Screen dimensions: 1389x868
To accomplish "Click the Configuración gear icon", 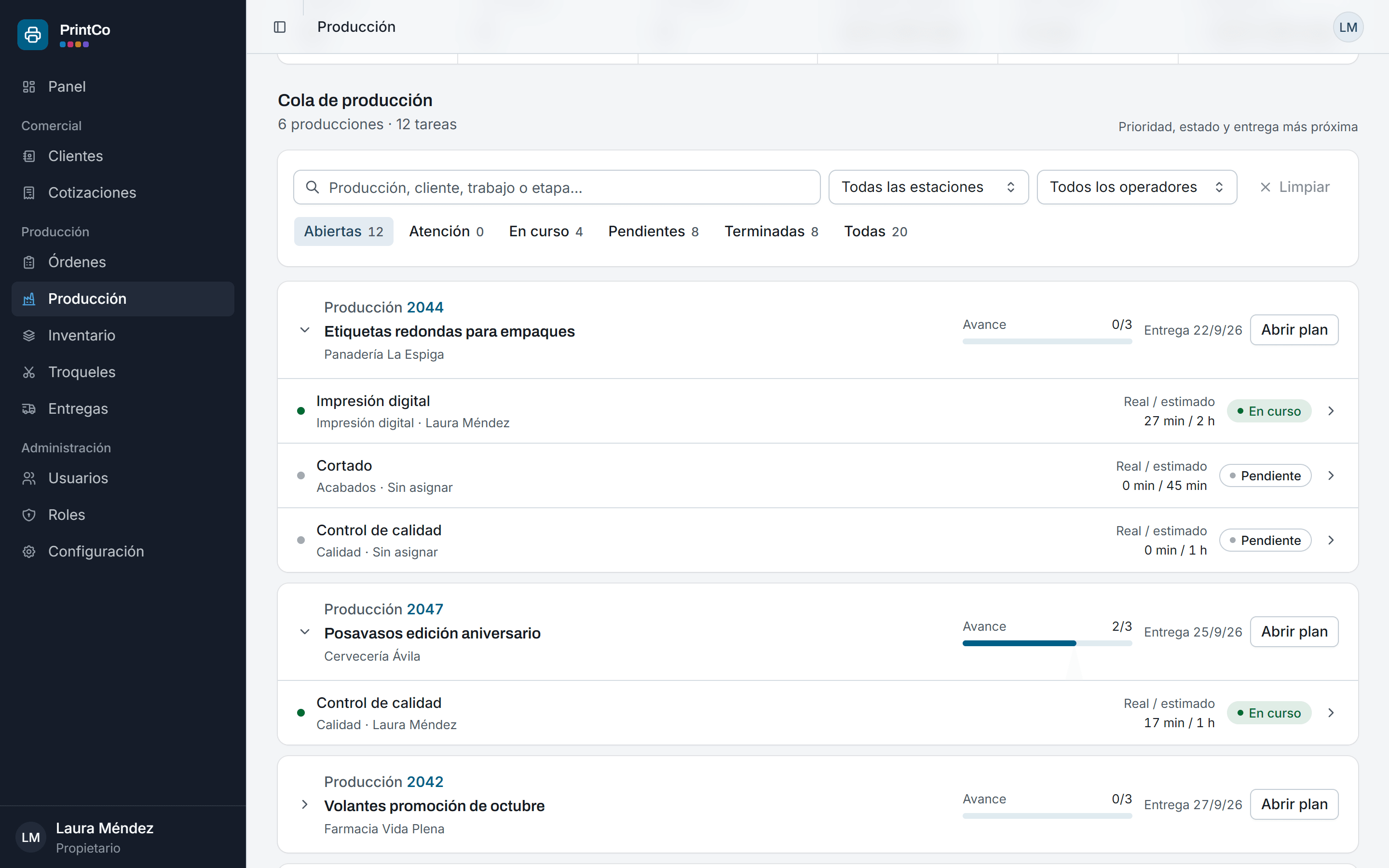I will pyautogui.click(x=29, y=552).
